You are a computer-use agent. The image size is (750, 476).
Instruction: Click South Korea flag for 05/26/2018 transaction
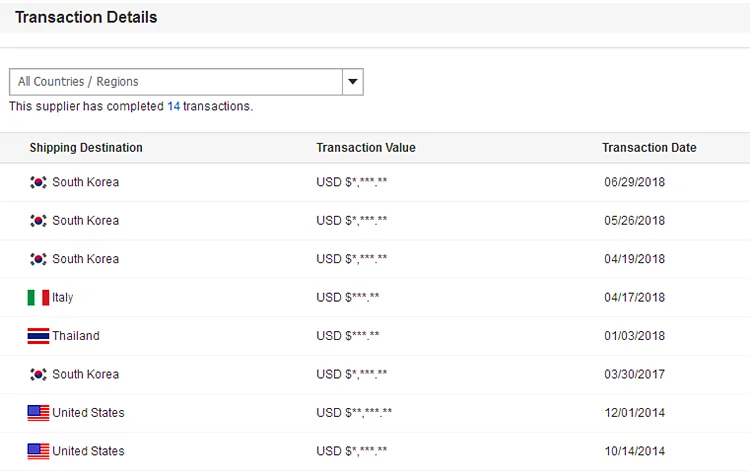coord(38,221)
